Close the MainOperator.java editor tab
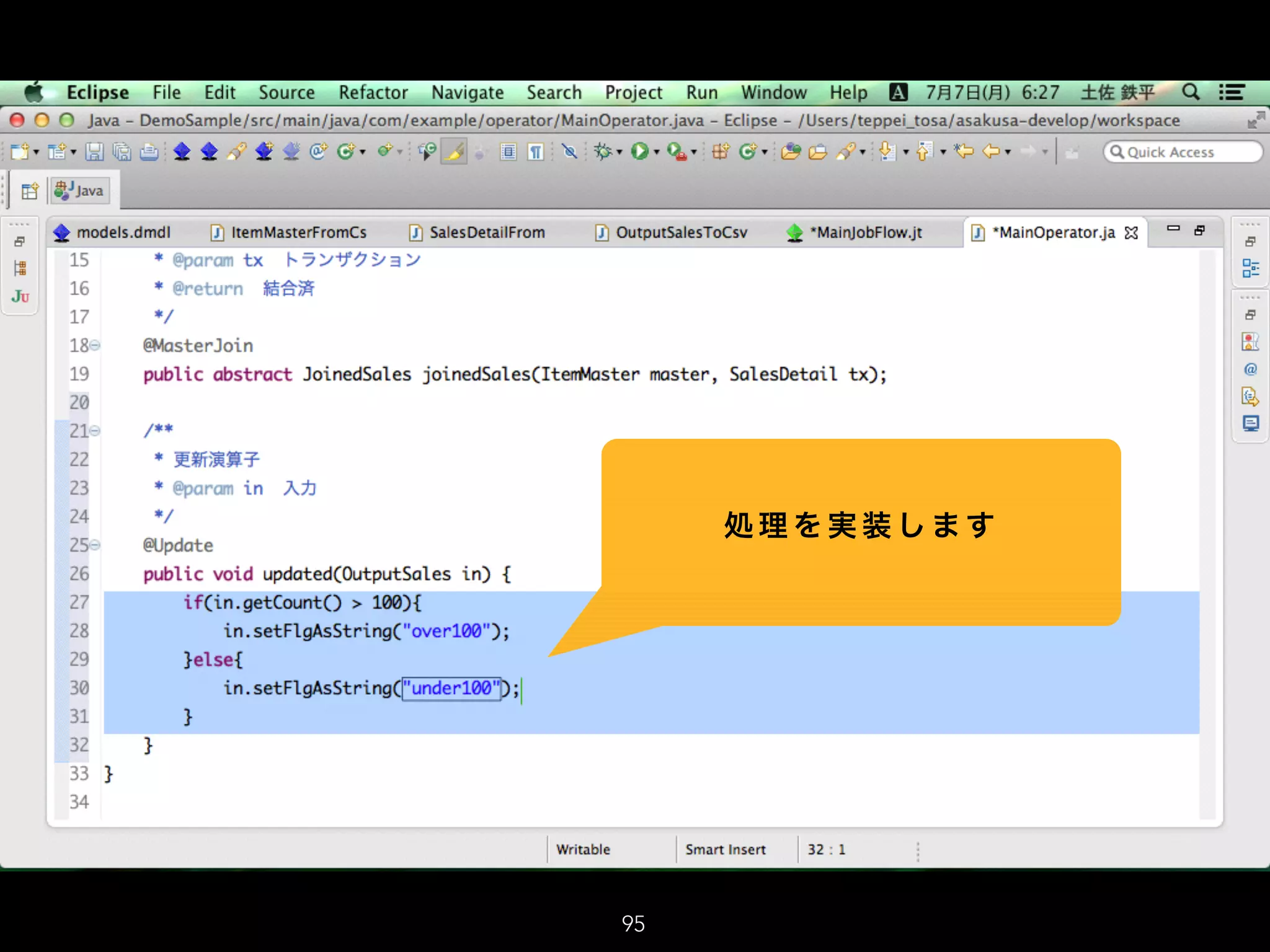 1132,232
